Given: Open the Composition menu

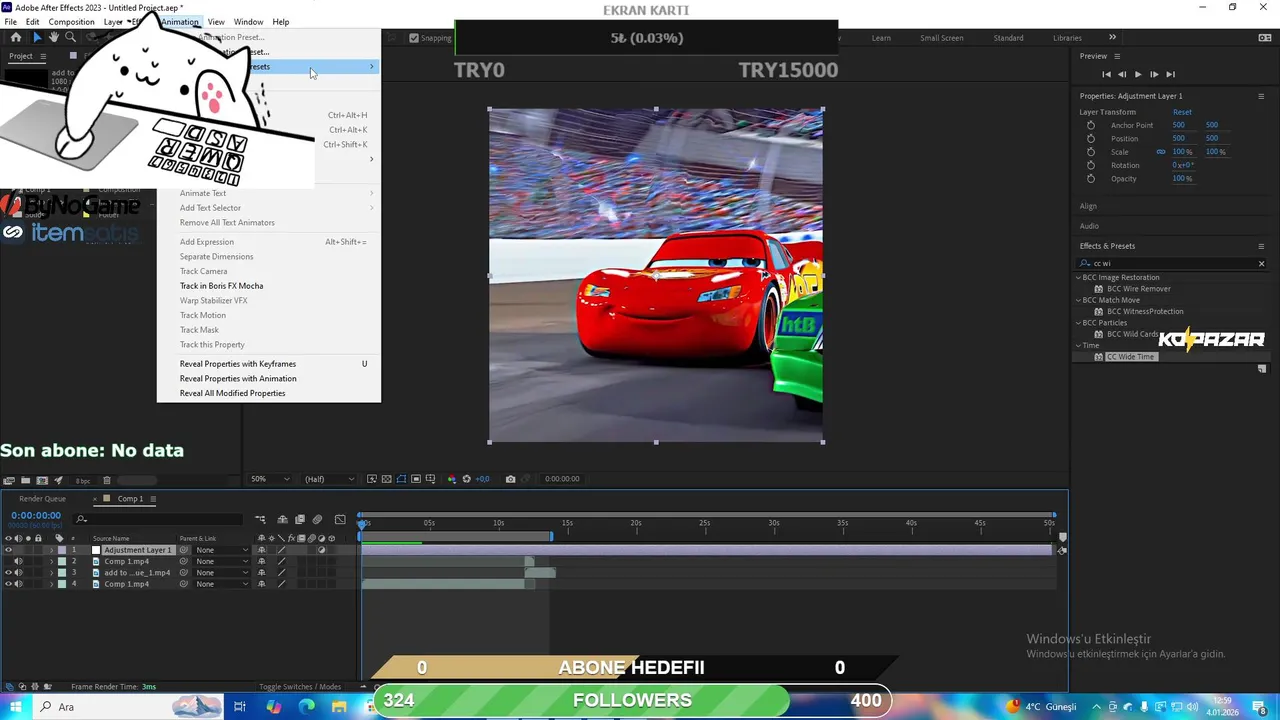Looking at the screenshot, I should click(72, 22).
